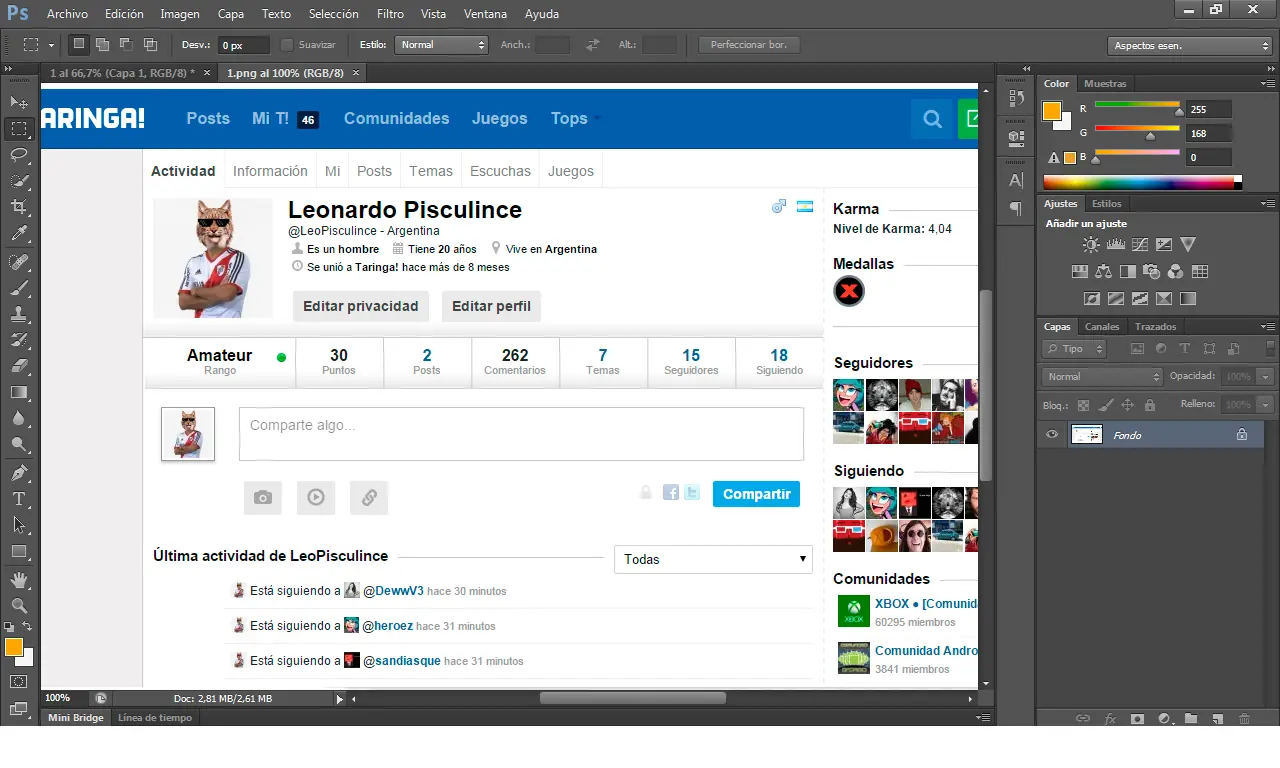Toggle the Suavizar checkbox
Screen dimensions: 1280x768
pyautogui.click(x=287, y=45)
